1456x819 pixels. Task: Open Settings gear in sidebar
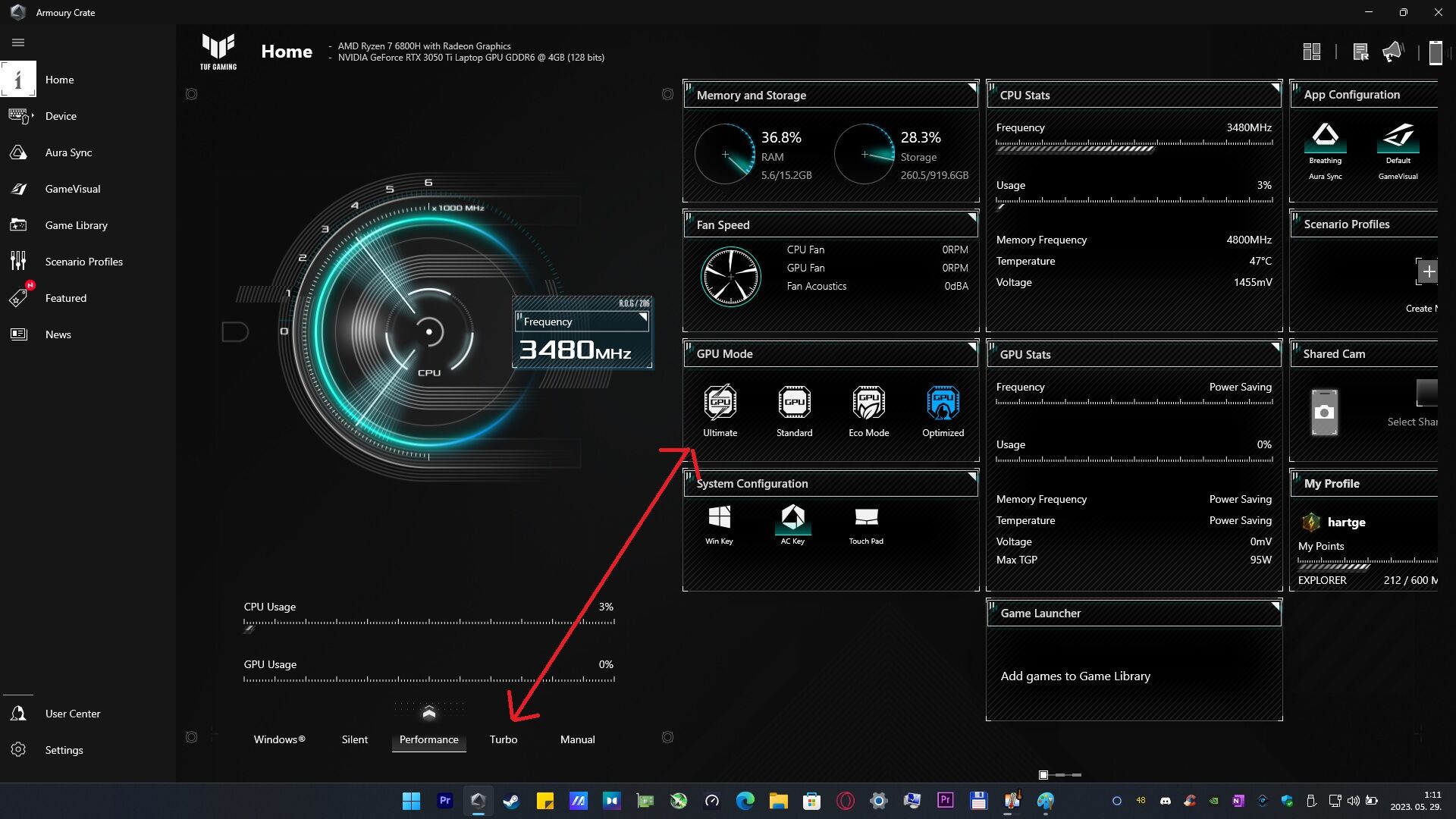(18, 750)
